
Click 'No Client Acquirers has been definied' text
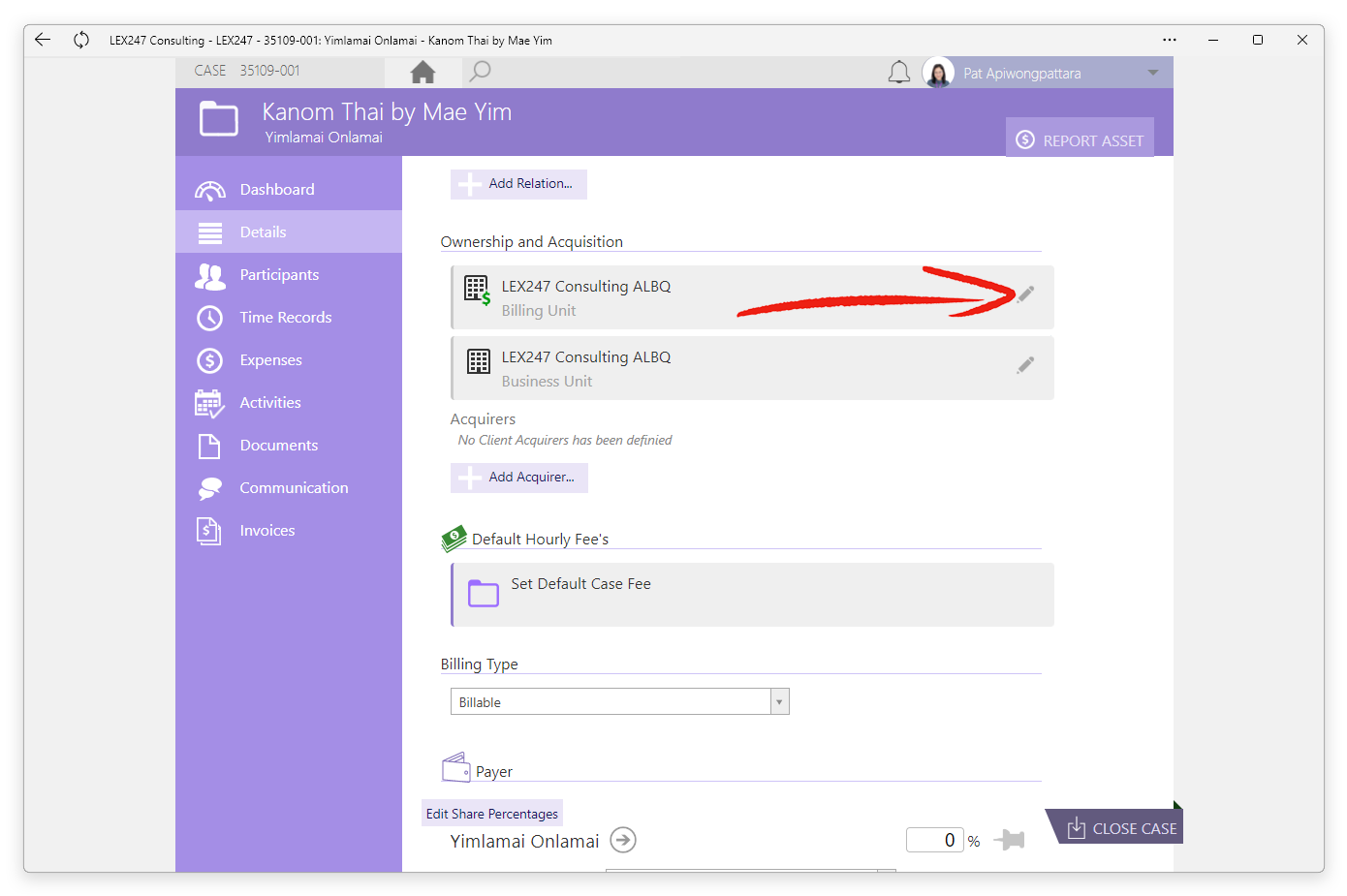coord(565,440)
